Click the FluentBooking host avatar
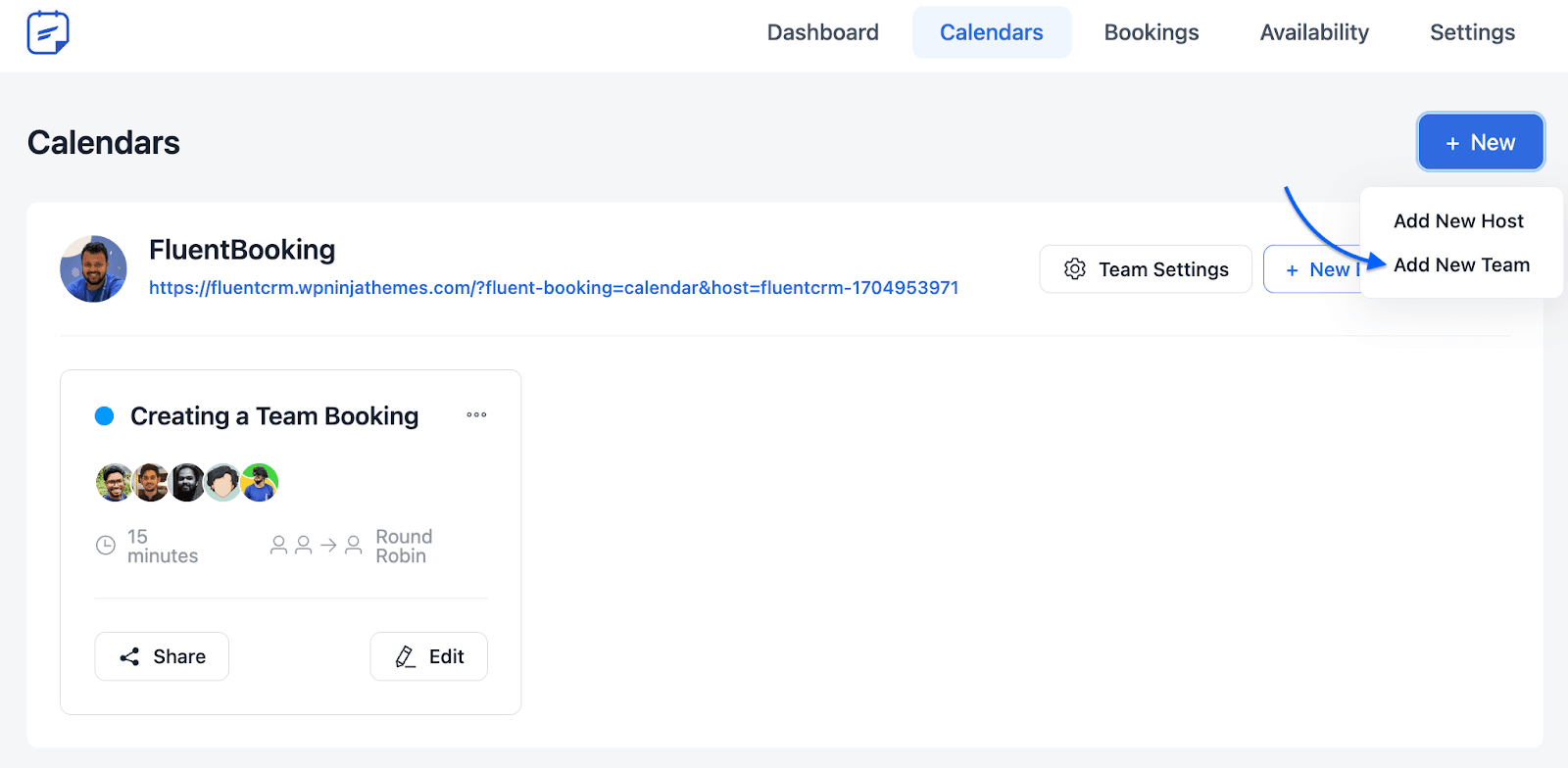1568x768 pixels. coord(93,268)
